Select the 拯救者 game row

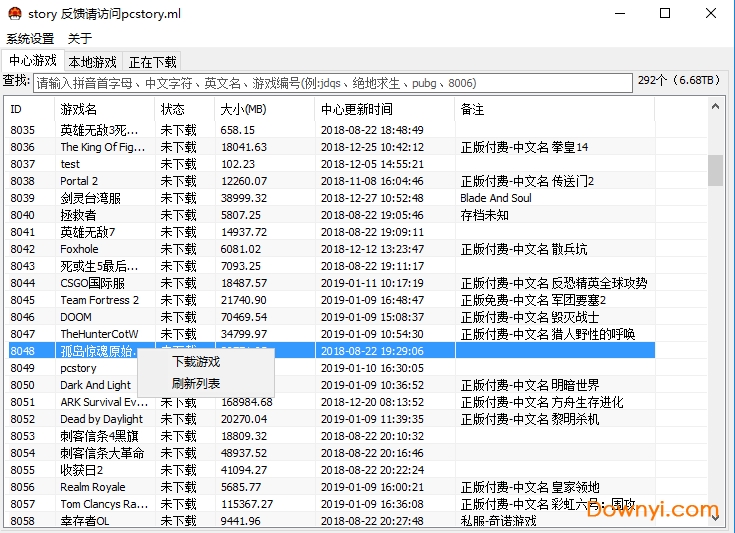(x=331, y=215)
